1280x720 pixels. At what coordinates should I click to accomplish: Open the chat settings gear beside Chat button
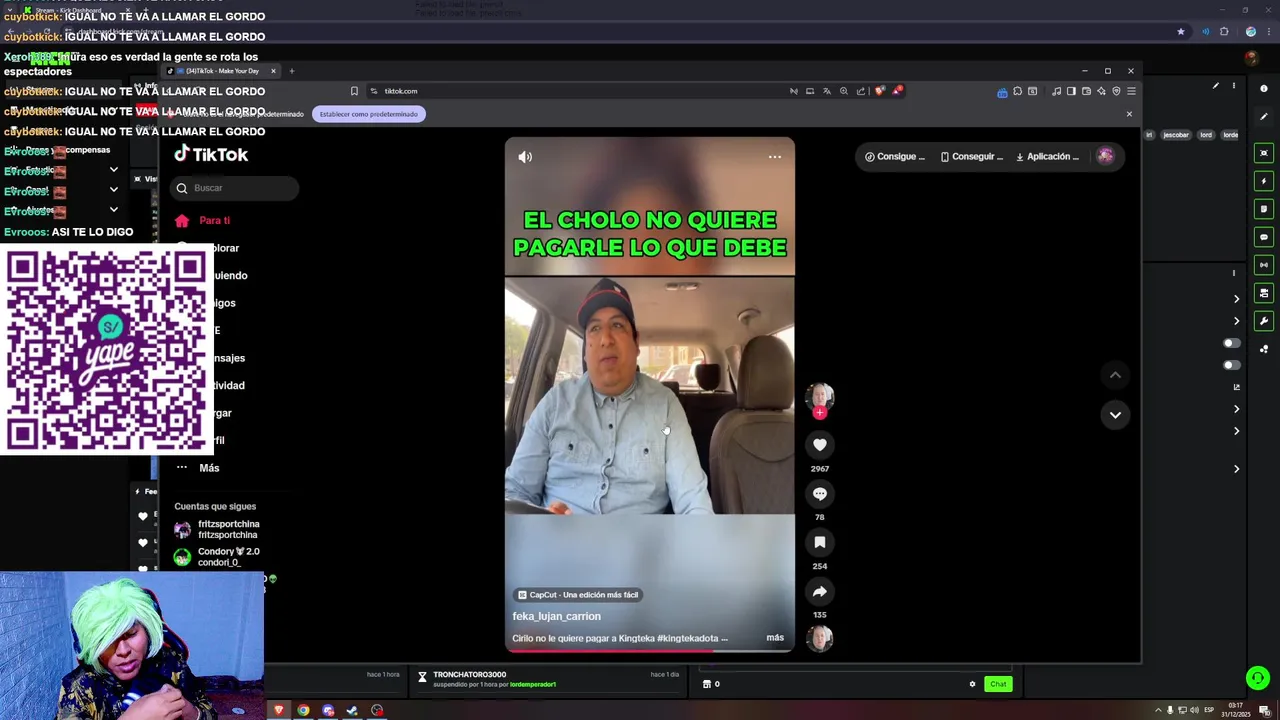[x=972, y=684]
